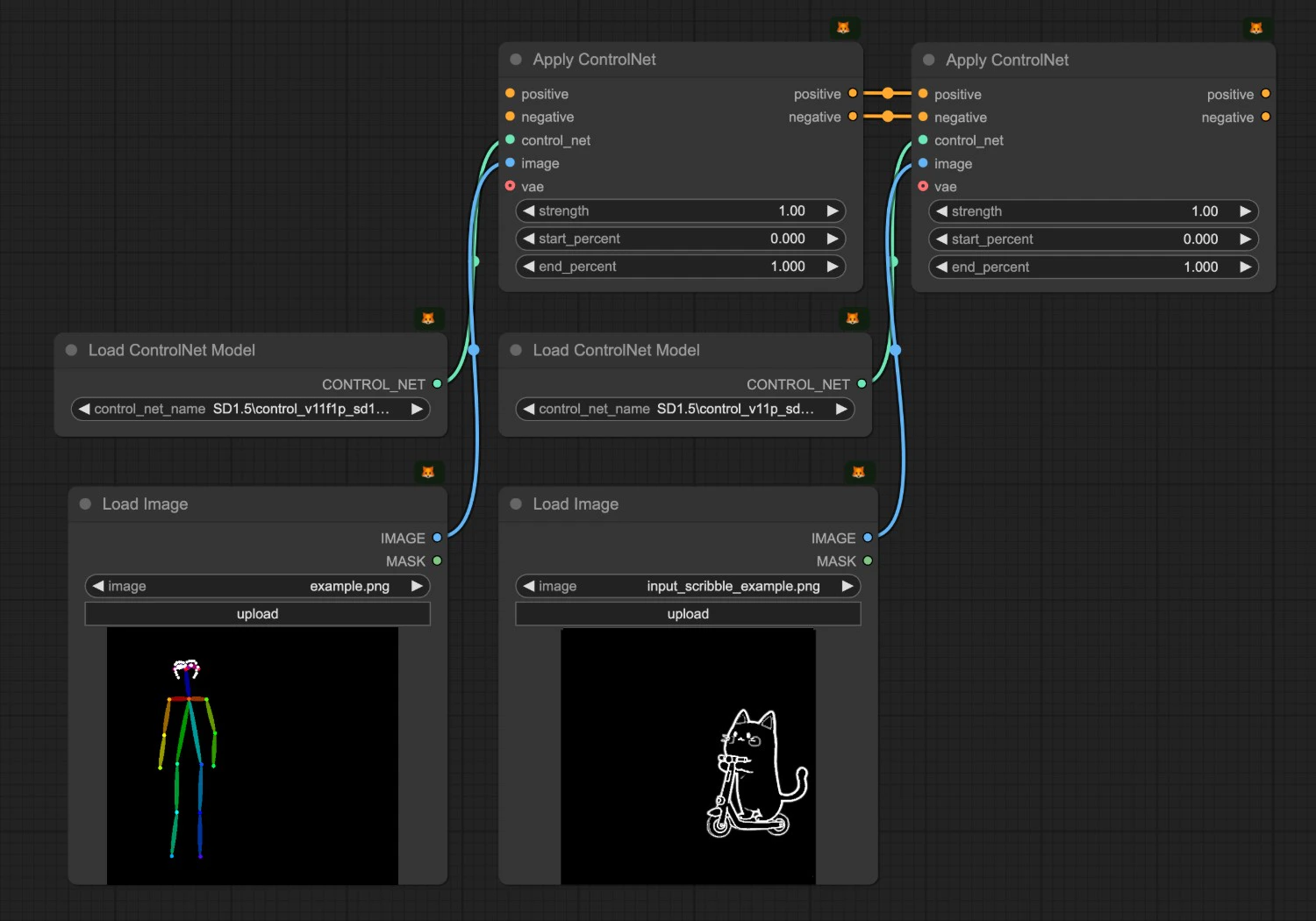The image size is (1316, 921).
Task: Click the left Apply ControlNet node title text
Action: click(594, 60)
